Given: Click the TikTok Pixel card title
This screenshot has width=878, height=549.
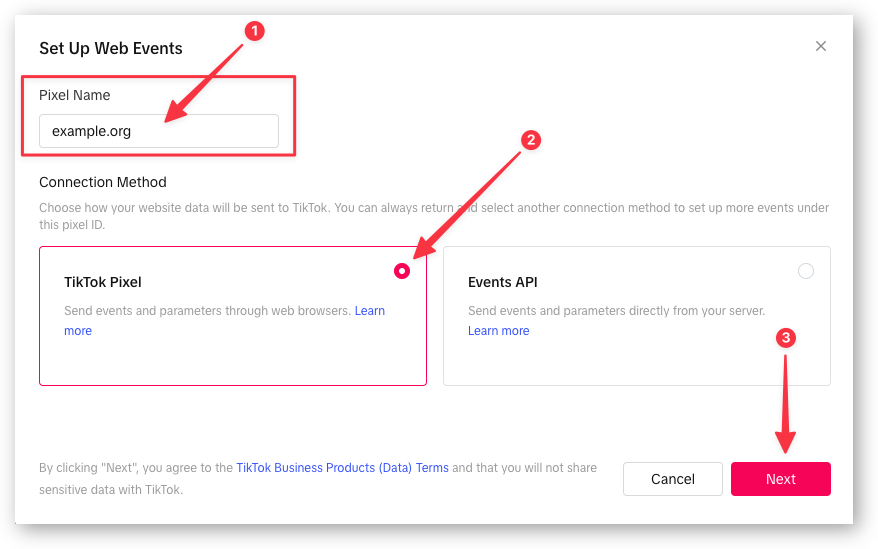Looking at the screenshot, I should (103, 282).
